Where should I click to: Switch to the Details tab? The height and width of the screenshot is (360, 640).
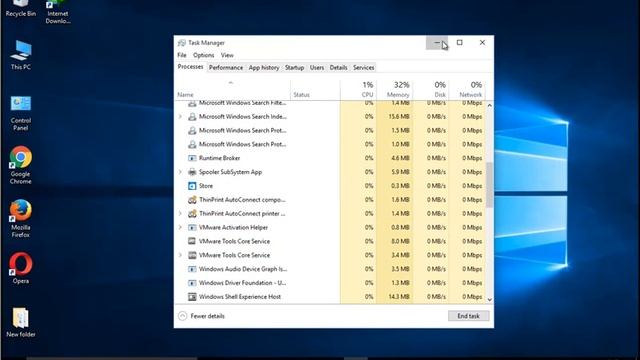click(338, 68)
